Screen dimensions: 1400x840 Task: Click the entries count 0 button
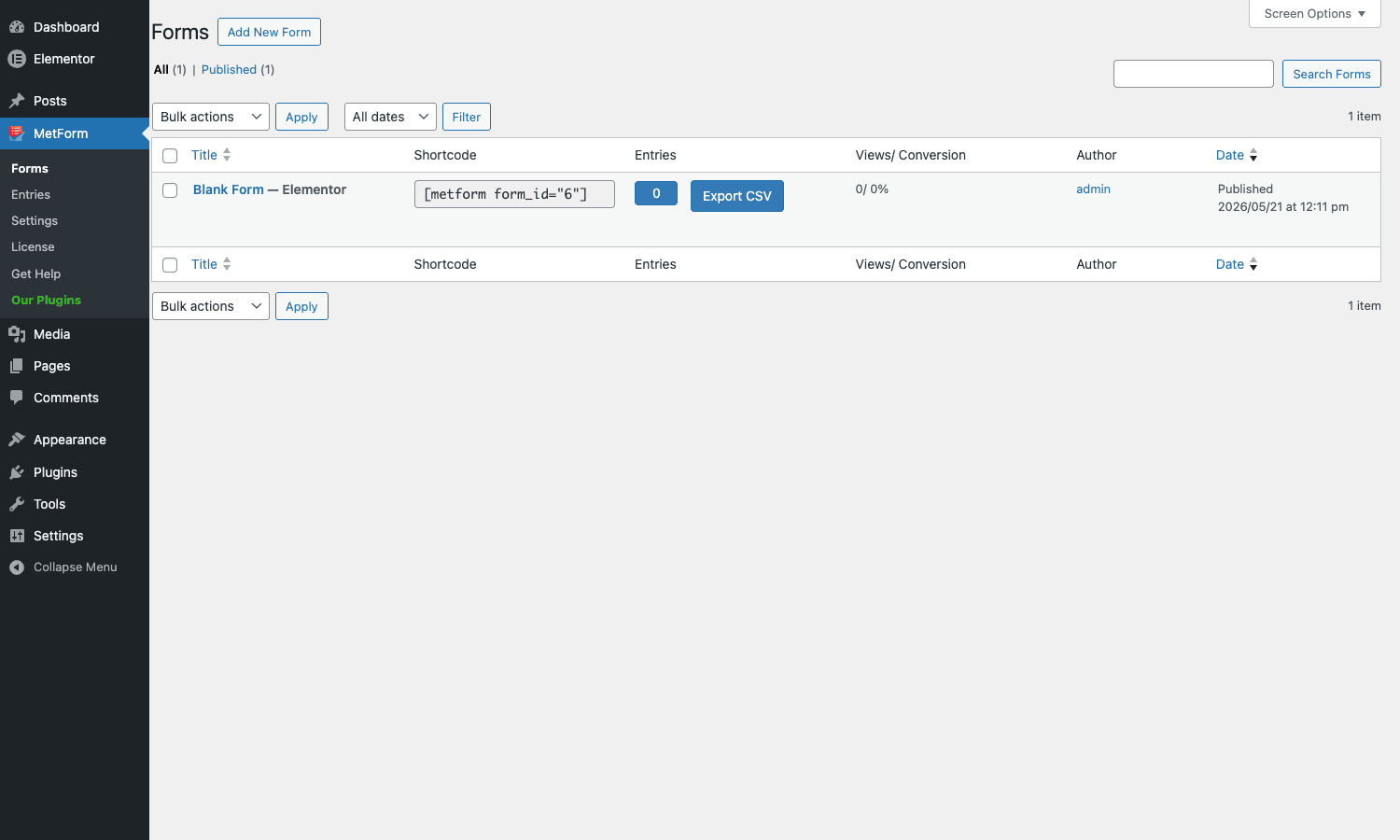656,193
